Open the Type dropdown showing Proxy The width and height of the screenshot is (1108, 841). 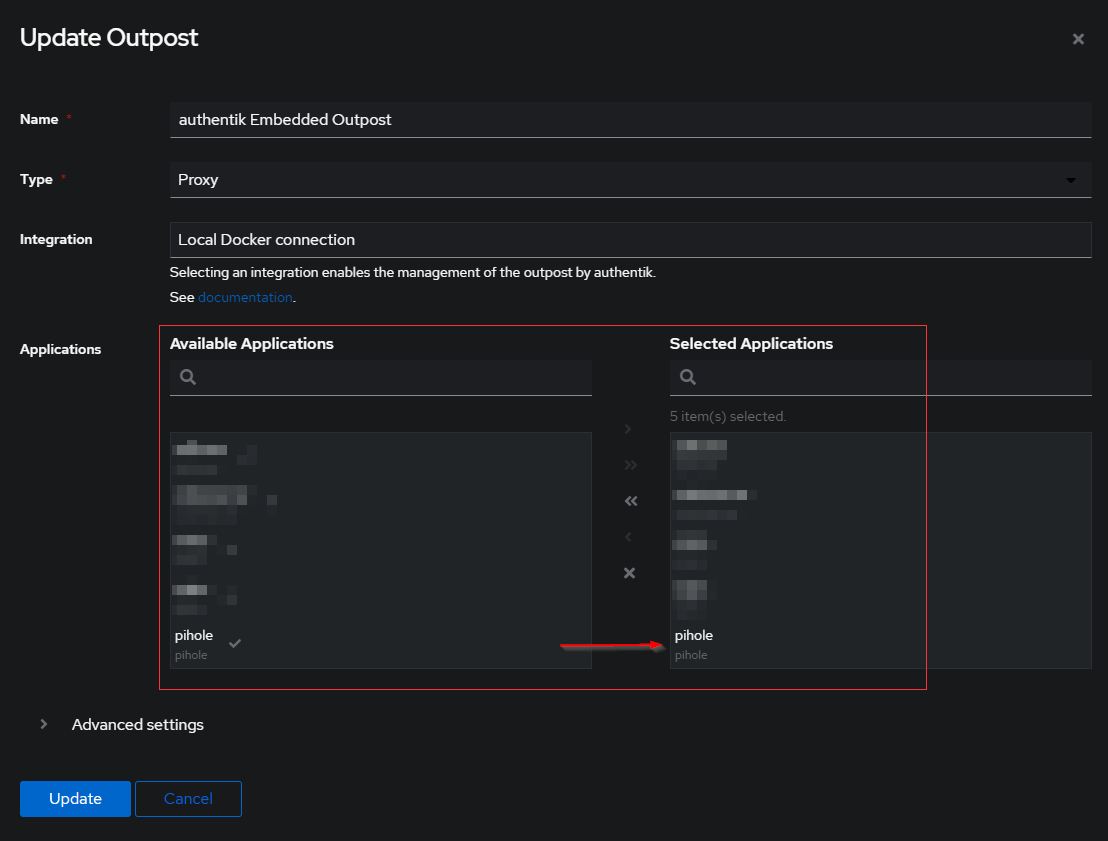click(630, 180)
